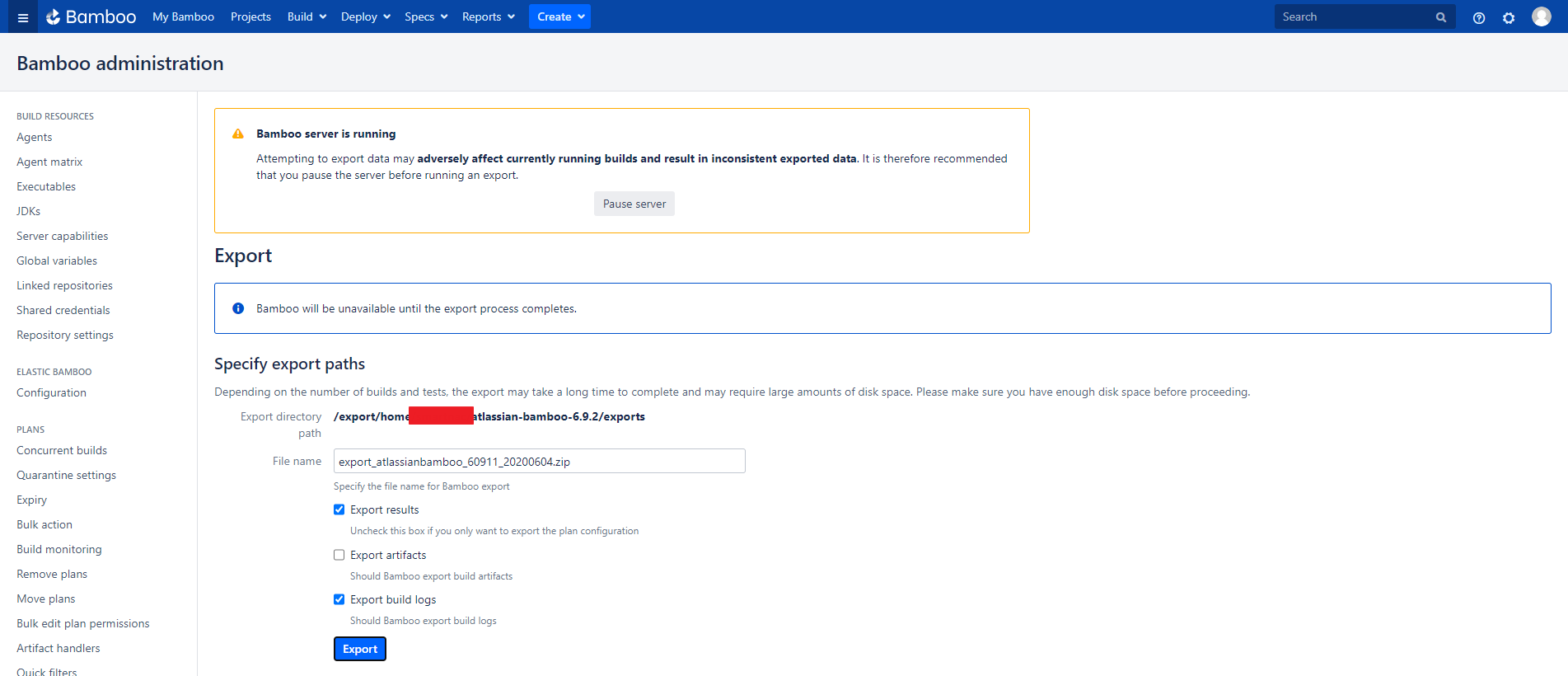The image size is (1568, 676).
Task: Open the Create dropdown button
Action: pyautogui.click(x=559, y=16)
